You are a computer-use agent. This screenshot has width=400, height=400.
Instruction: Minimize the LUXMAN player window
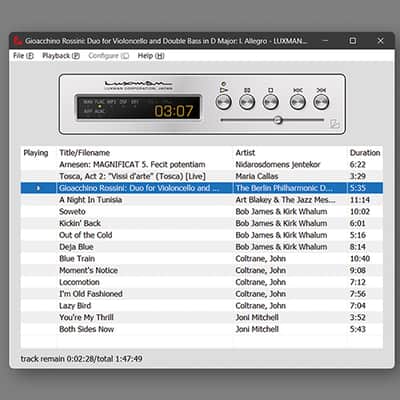325,41
